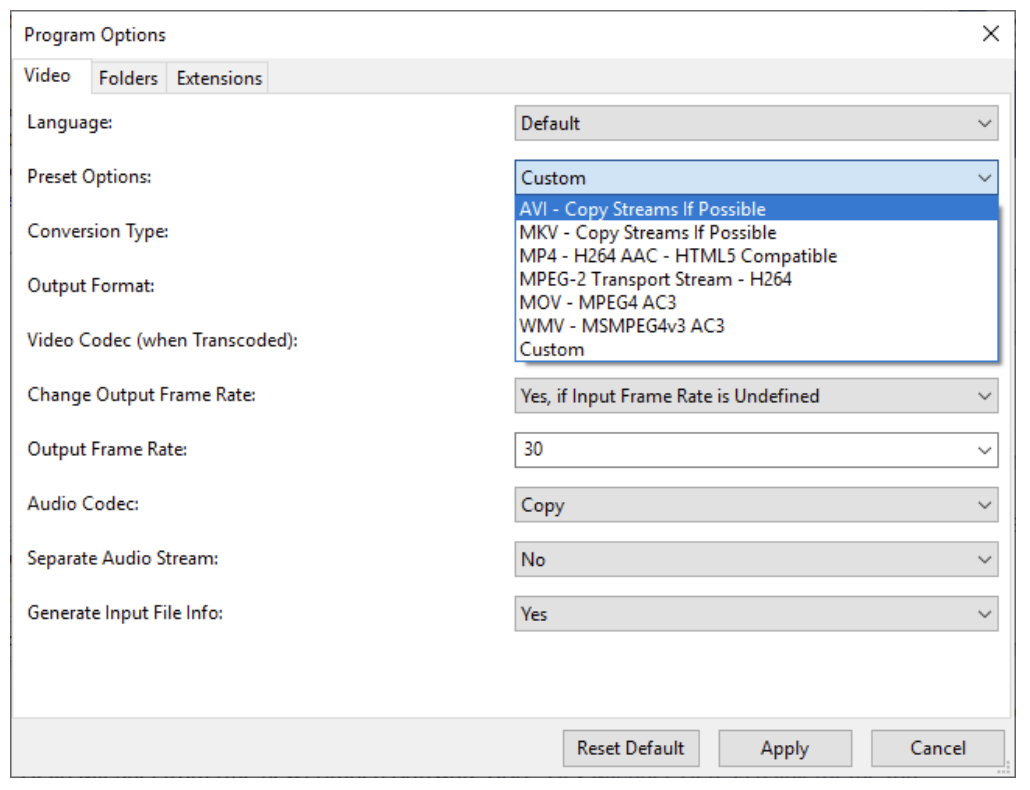Viewport: 1030px width, 790px height.
Task: Choose AVI - Copy Streams If Possible
Action: [642, 209]
